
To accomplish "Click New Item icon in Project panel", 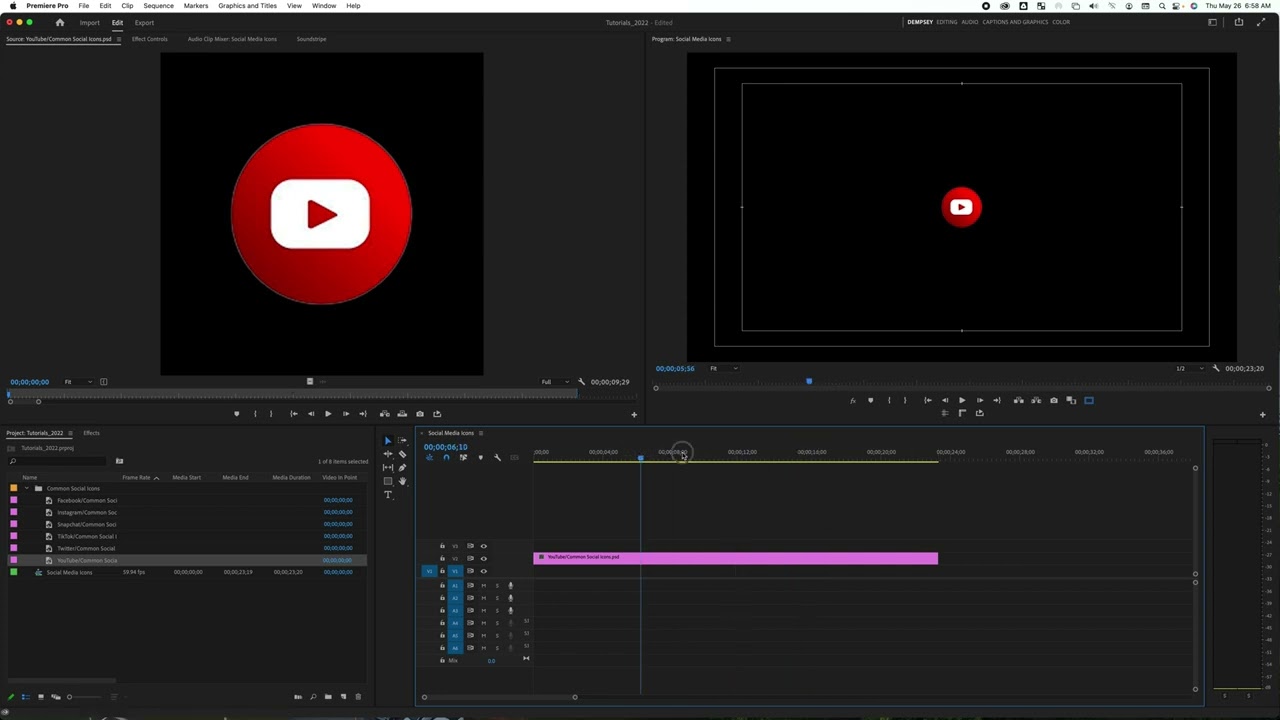I will coord(343,696).
